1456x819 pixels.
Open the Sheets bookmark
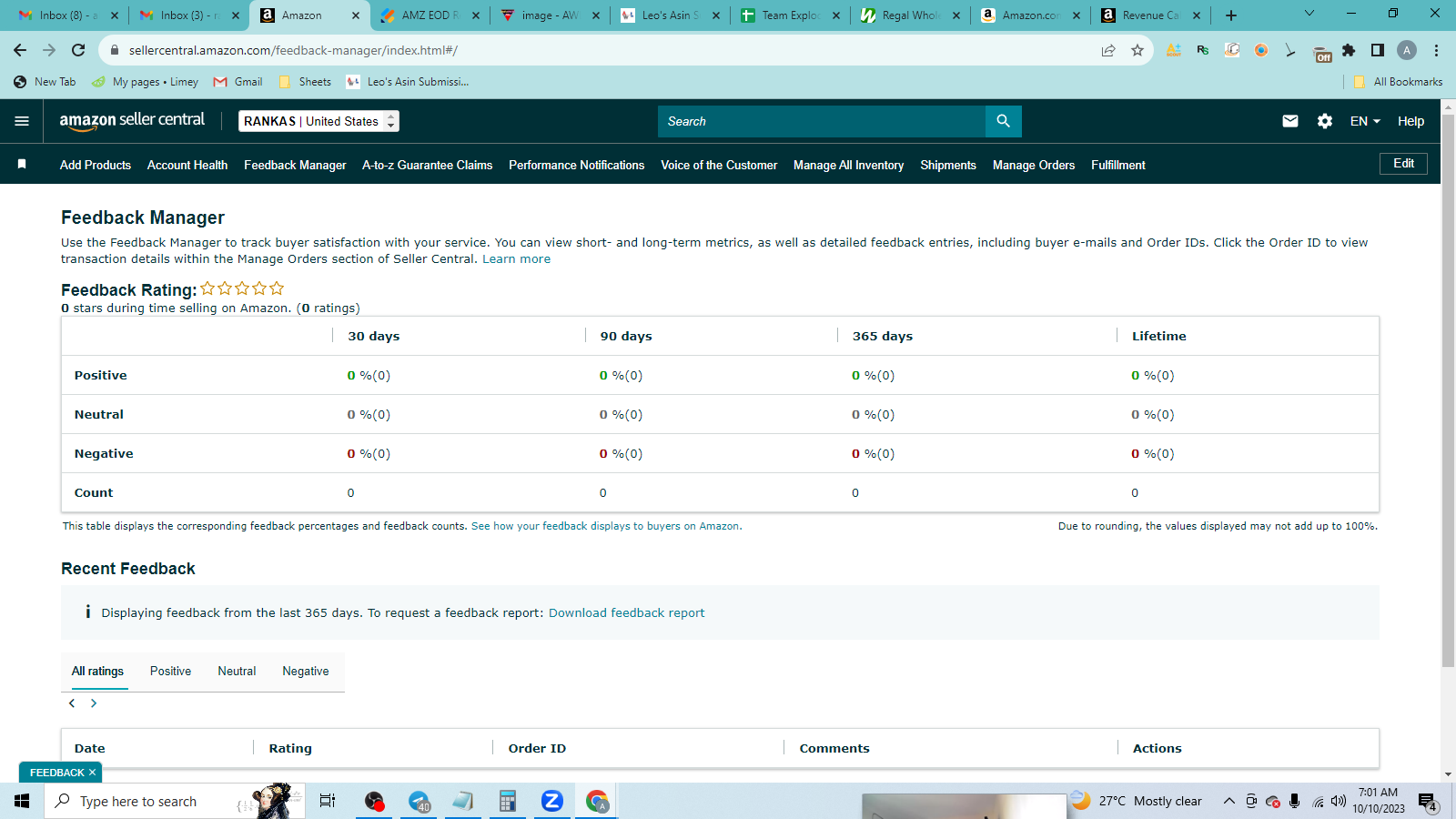pos(305,82)
